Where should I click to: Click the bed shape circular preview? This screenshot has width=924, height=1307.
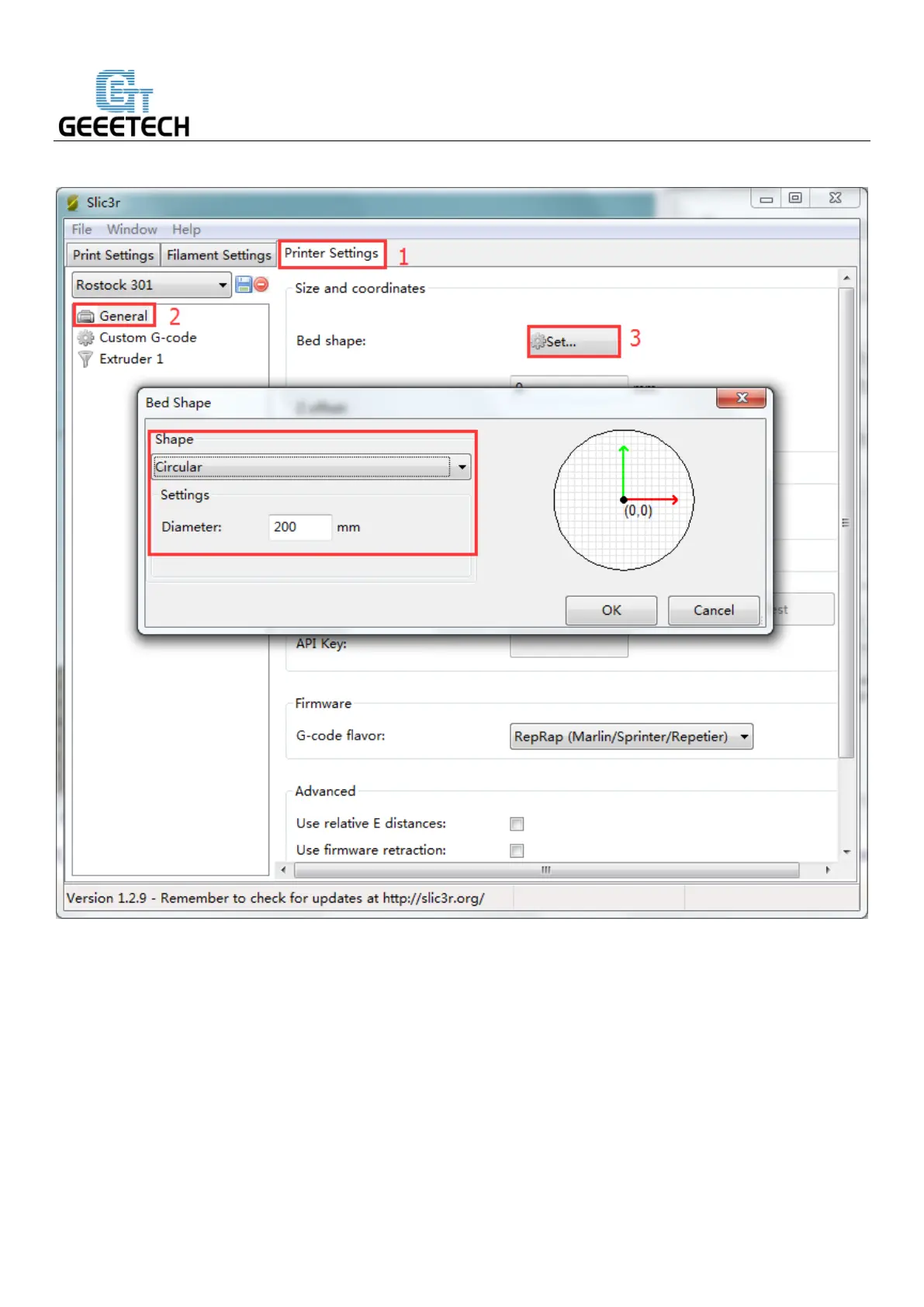click(x=624, y=500)
